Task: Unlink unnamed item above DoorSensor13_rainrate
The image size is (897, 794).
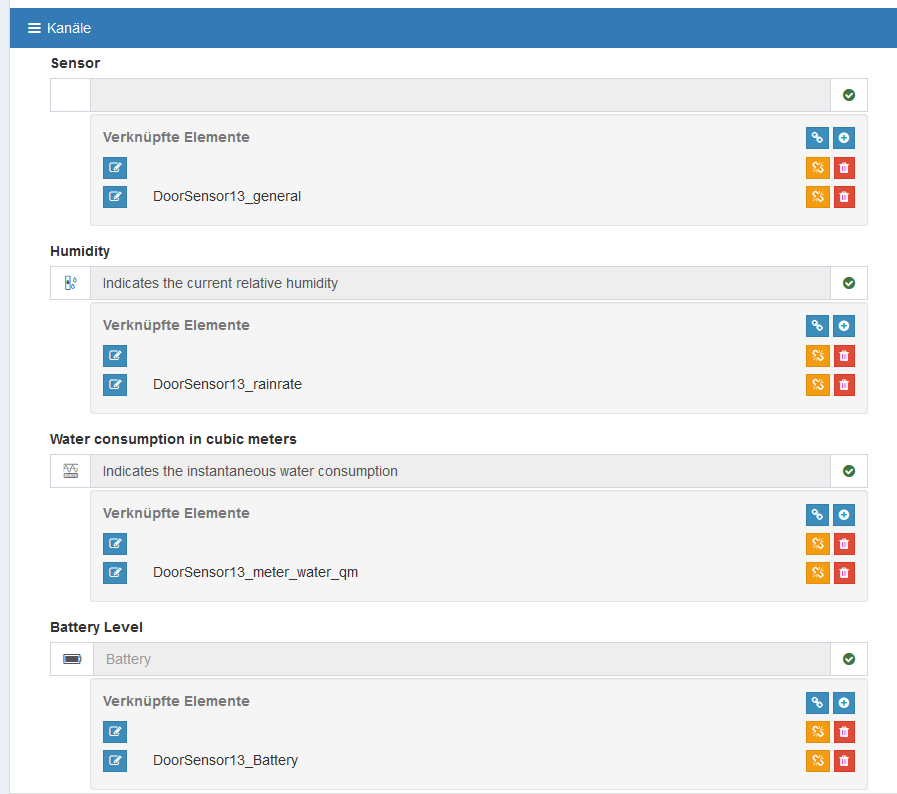Action: pyautogui.click(x=818, y=356)
